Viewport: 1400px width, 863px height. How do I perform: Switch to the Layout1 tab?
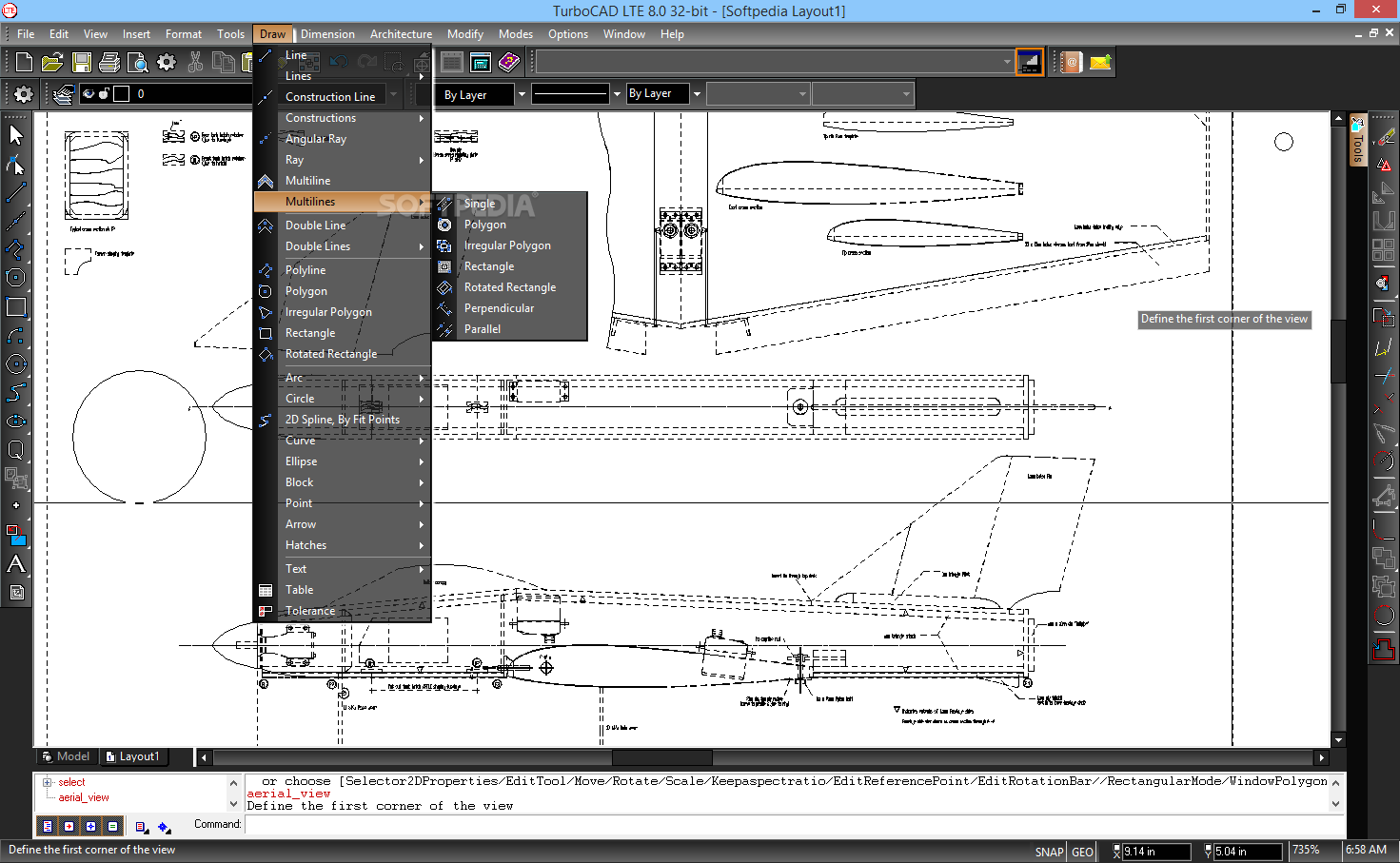132,756
